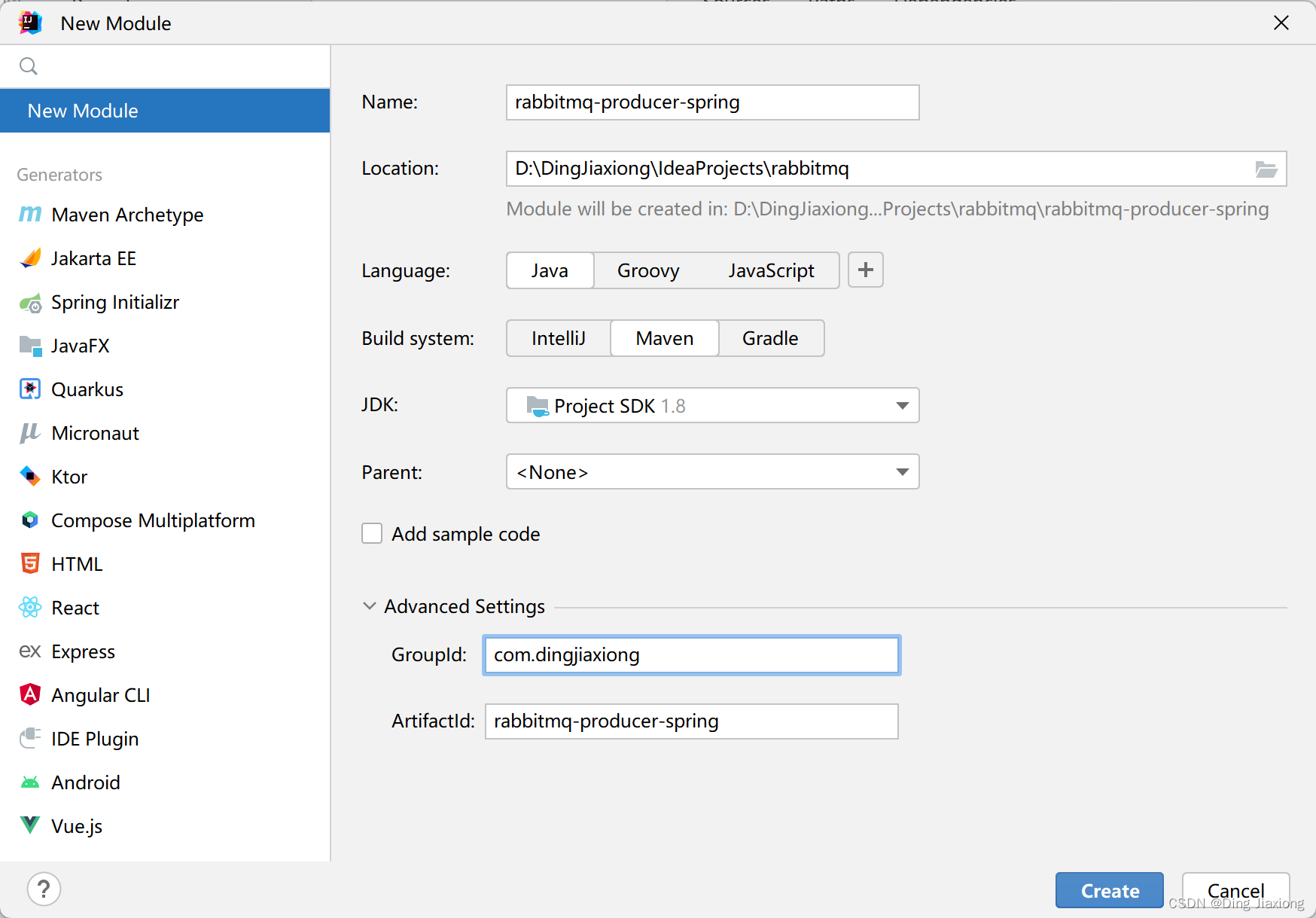
Task: Choose IntelliJ build system
Action: point(559,338)
